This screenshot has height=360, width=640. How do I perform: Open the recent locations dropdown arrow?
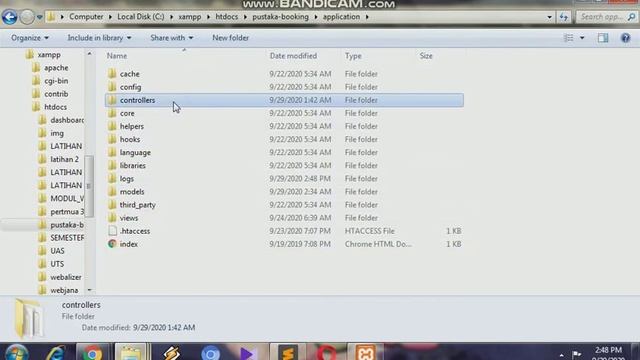pyautogui.click(x=40, y=17)
